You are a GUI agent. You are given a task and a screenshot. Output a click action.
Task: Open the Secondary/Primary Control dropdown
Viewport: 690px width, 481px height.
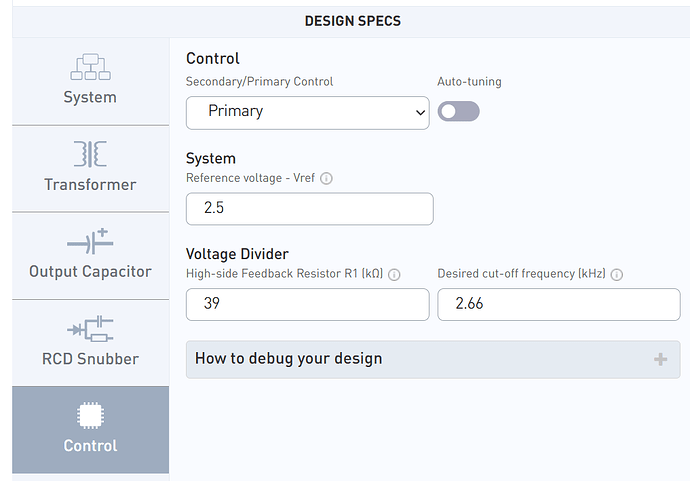[x=307, y=112]
